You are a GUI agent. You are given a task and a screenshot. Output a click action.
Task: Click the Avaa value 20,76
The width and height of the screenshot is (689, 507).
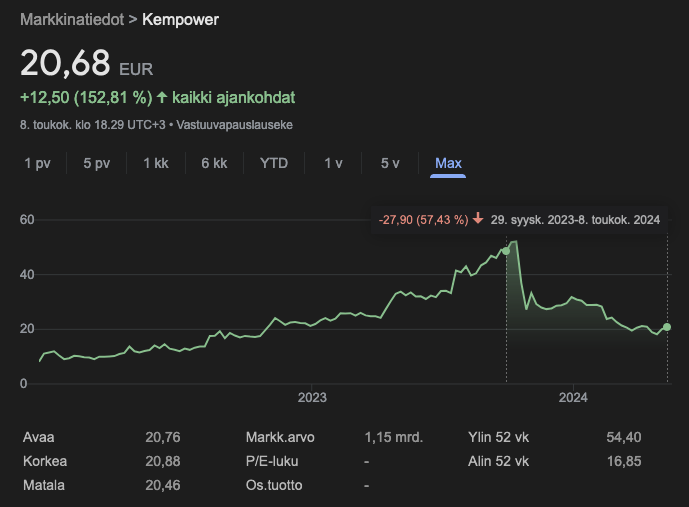(x=163, y=437)
